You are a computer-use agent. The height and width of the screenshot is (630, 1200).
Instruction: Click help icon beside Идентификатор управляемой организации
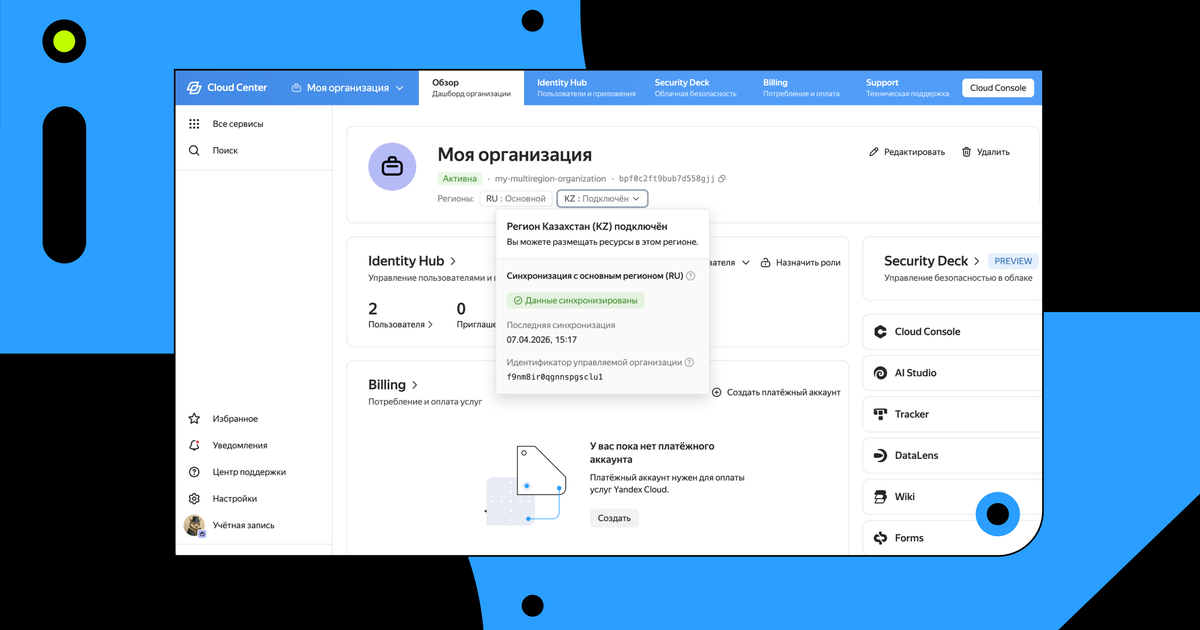(689, 363)
